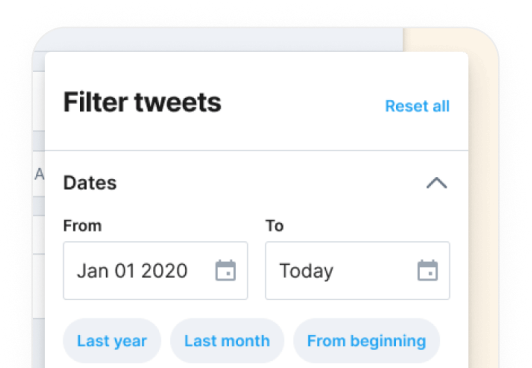Focus the To field showing Today
The width and height of the screenshot is (532, 368).
click(358, 271)
